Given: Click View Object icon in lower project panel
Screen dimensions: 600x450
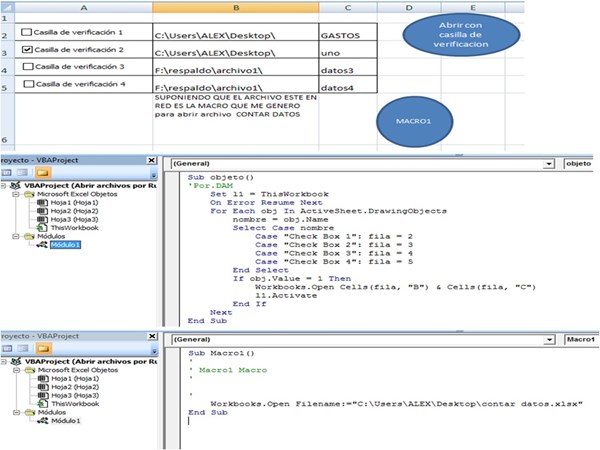Looking at the screenshot, I should (23, 349).
